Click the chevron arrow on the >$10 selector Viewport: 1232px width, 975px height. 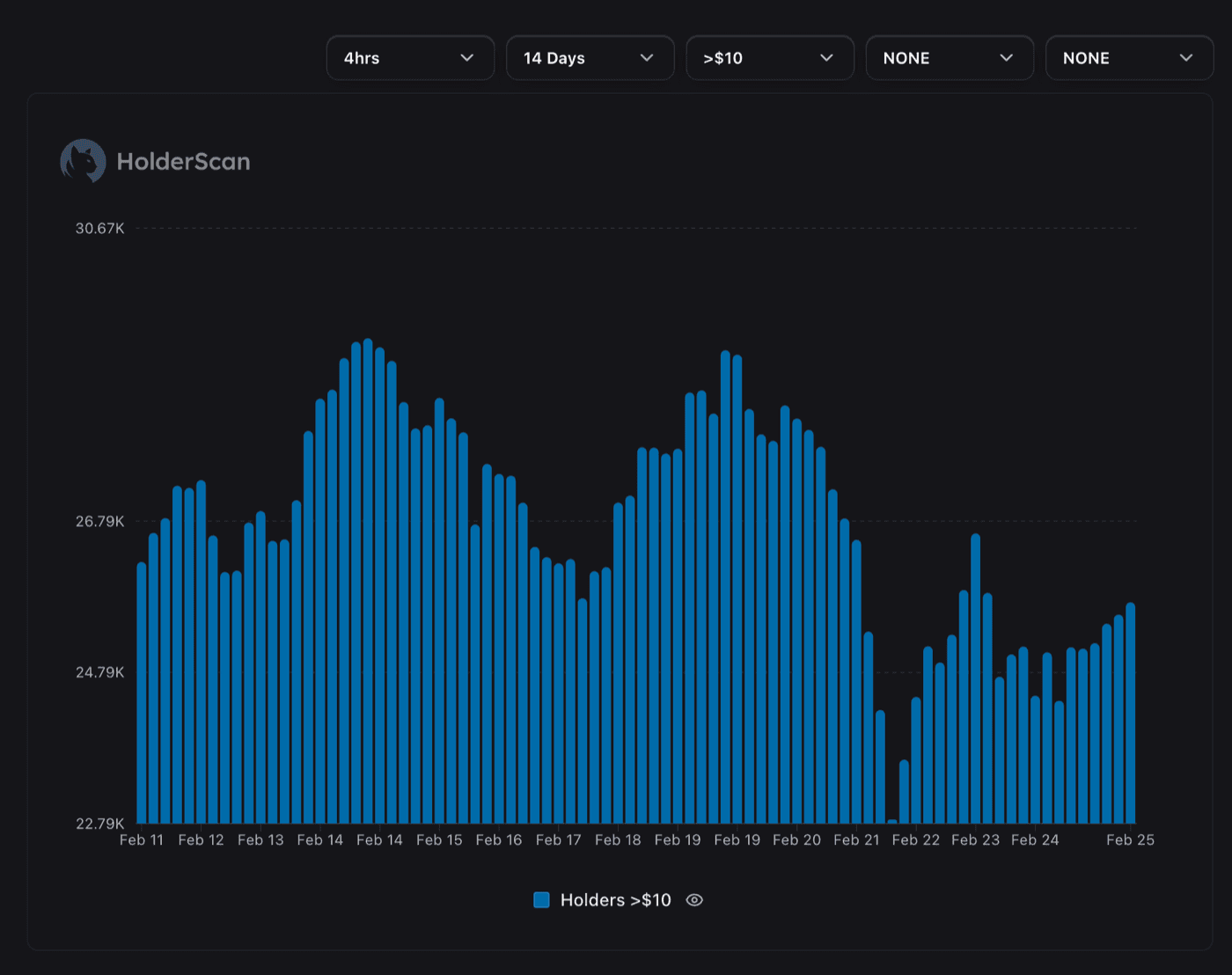click(825, 57)
